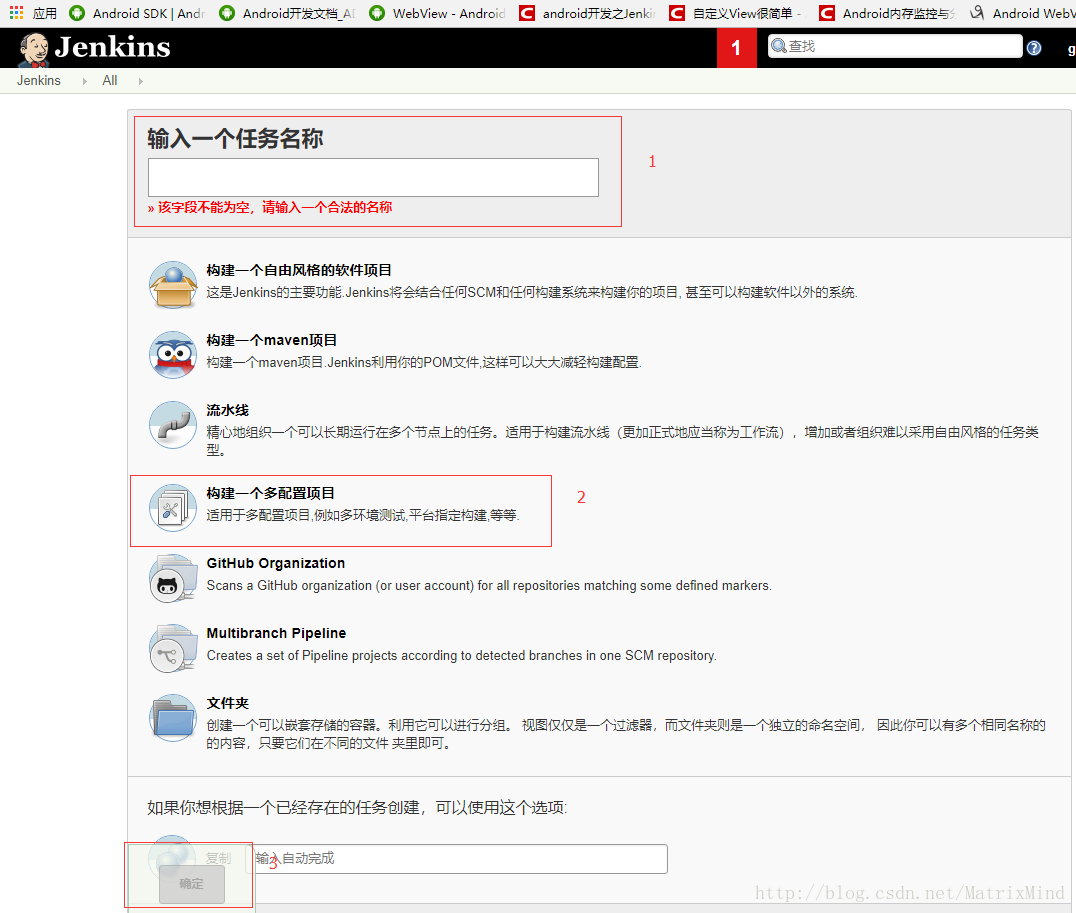The width and height of the screenshot is (1076, 913).
Task: Open 自定义View很简单 bookmark
Action: tap(736, 13)
